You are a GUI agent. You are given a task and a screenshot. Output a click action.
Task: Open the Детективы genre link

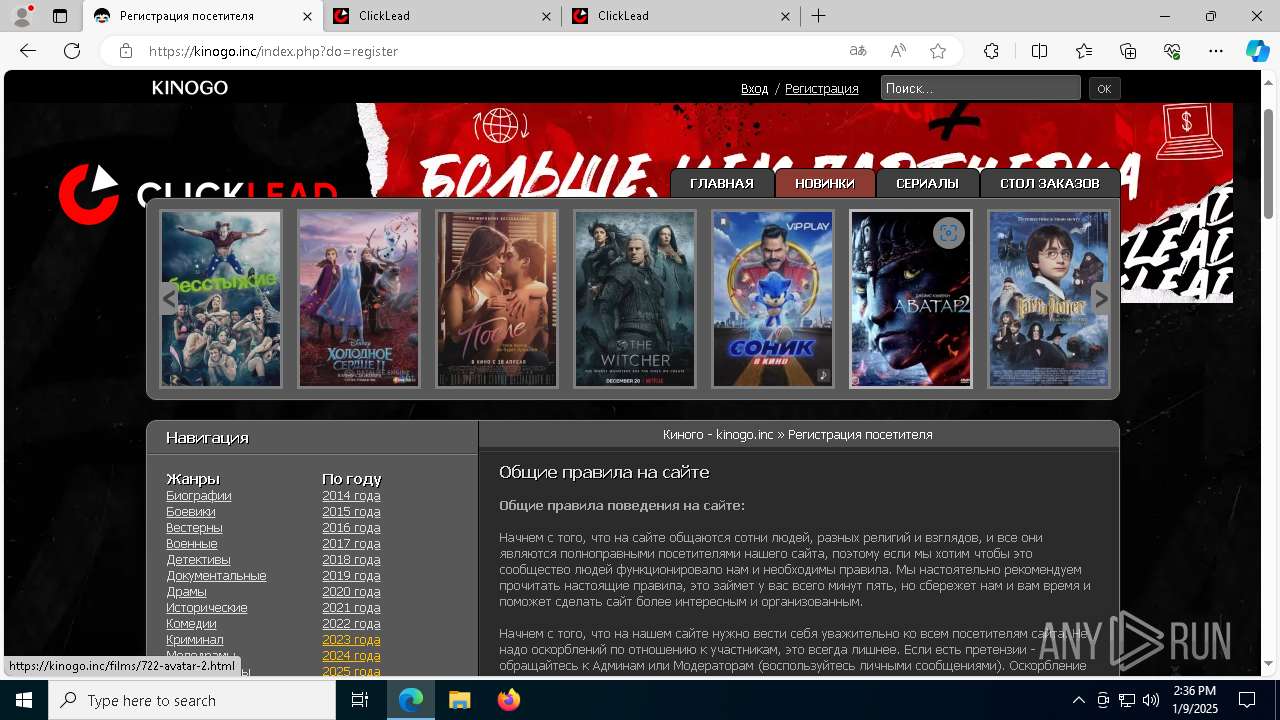(198, 559)
